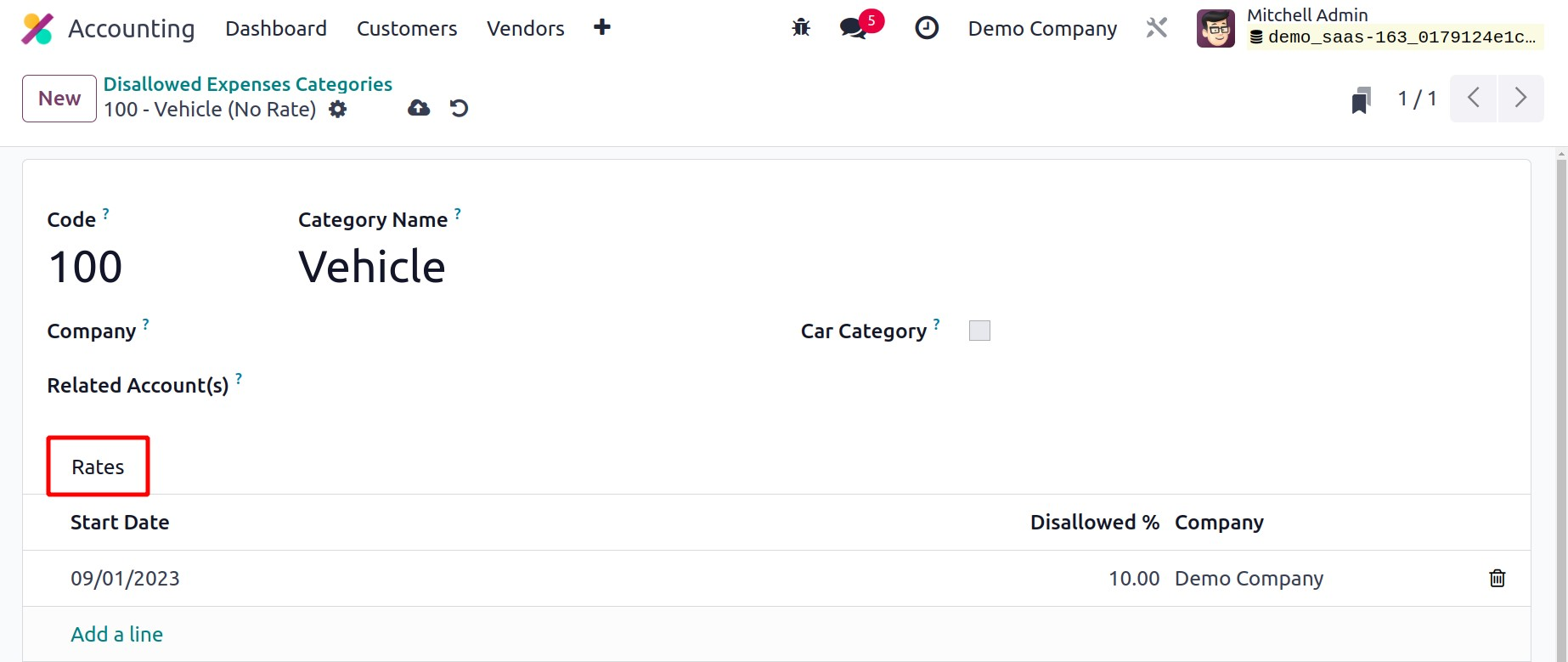This screenshot has width=1568, height=662.
Task: Click the wrench tools icon
Action: (1157, 28)
